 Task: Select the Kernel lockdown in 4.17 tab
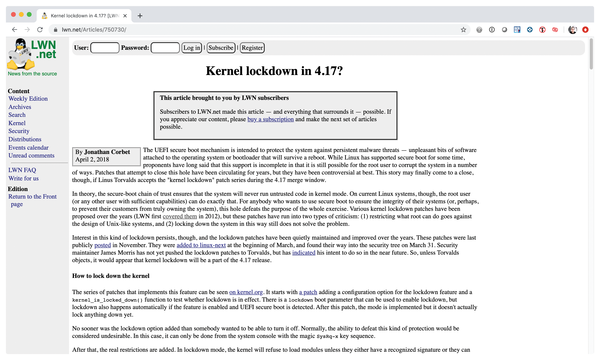84,16
